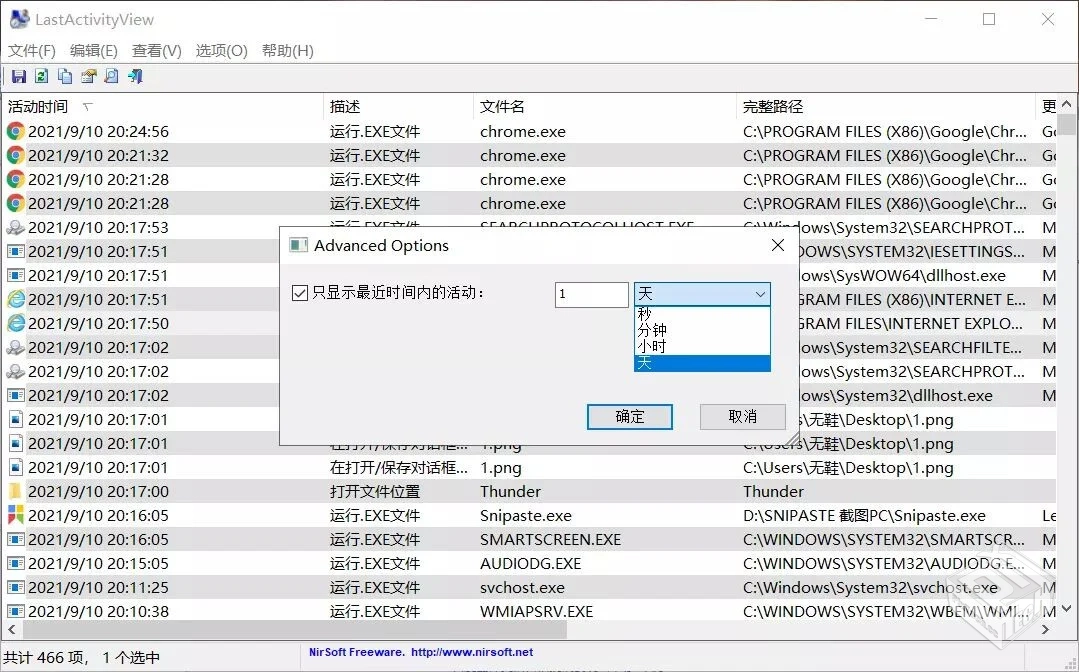Click the Refresh toolbar icon
This screenshot has height=672, width=1079.
pyautogui.click(x=41, y=76)
